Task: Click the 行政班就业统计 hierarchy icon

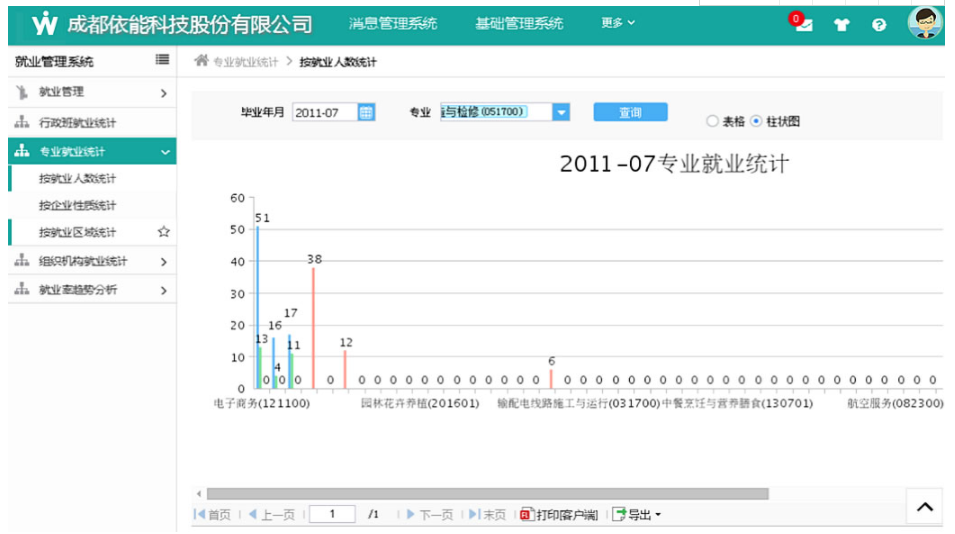Action: 22,122
